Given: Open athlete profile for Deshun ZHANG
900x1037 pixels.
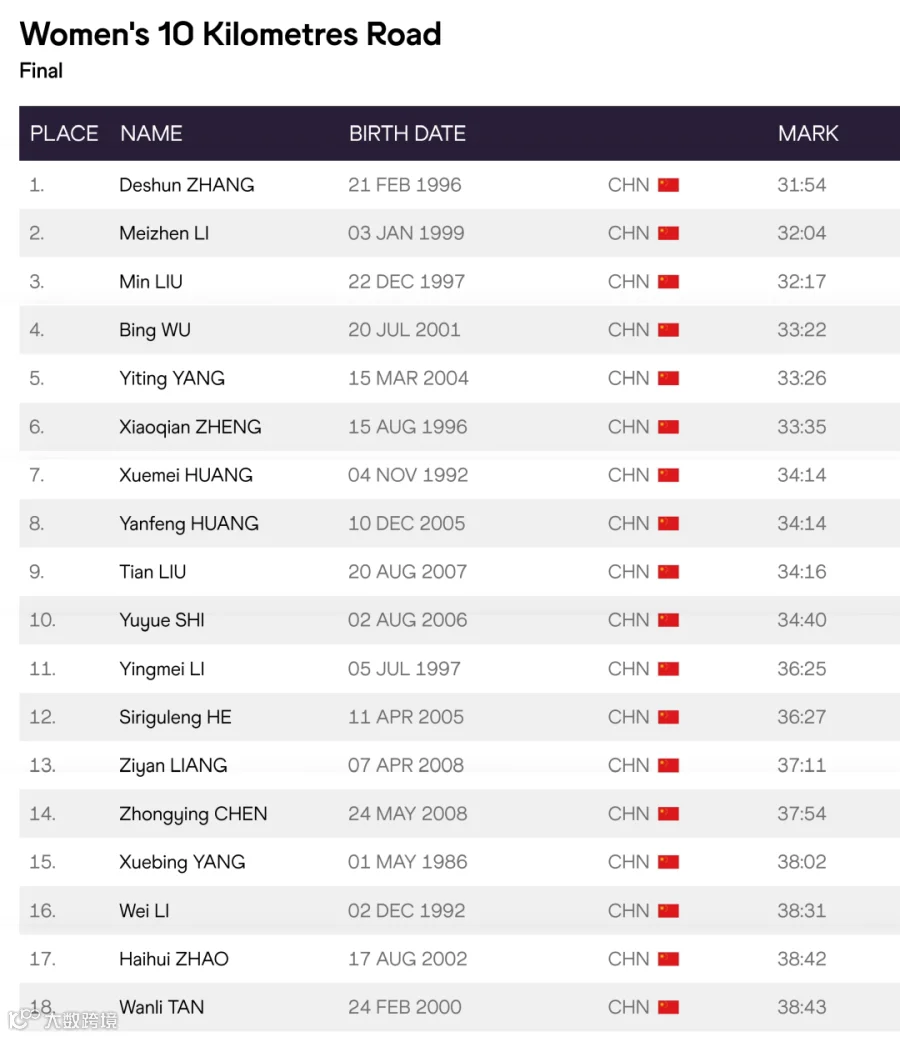Looking at the screenshot, I should pos(186,185).
